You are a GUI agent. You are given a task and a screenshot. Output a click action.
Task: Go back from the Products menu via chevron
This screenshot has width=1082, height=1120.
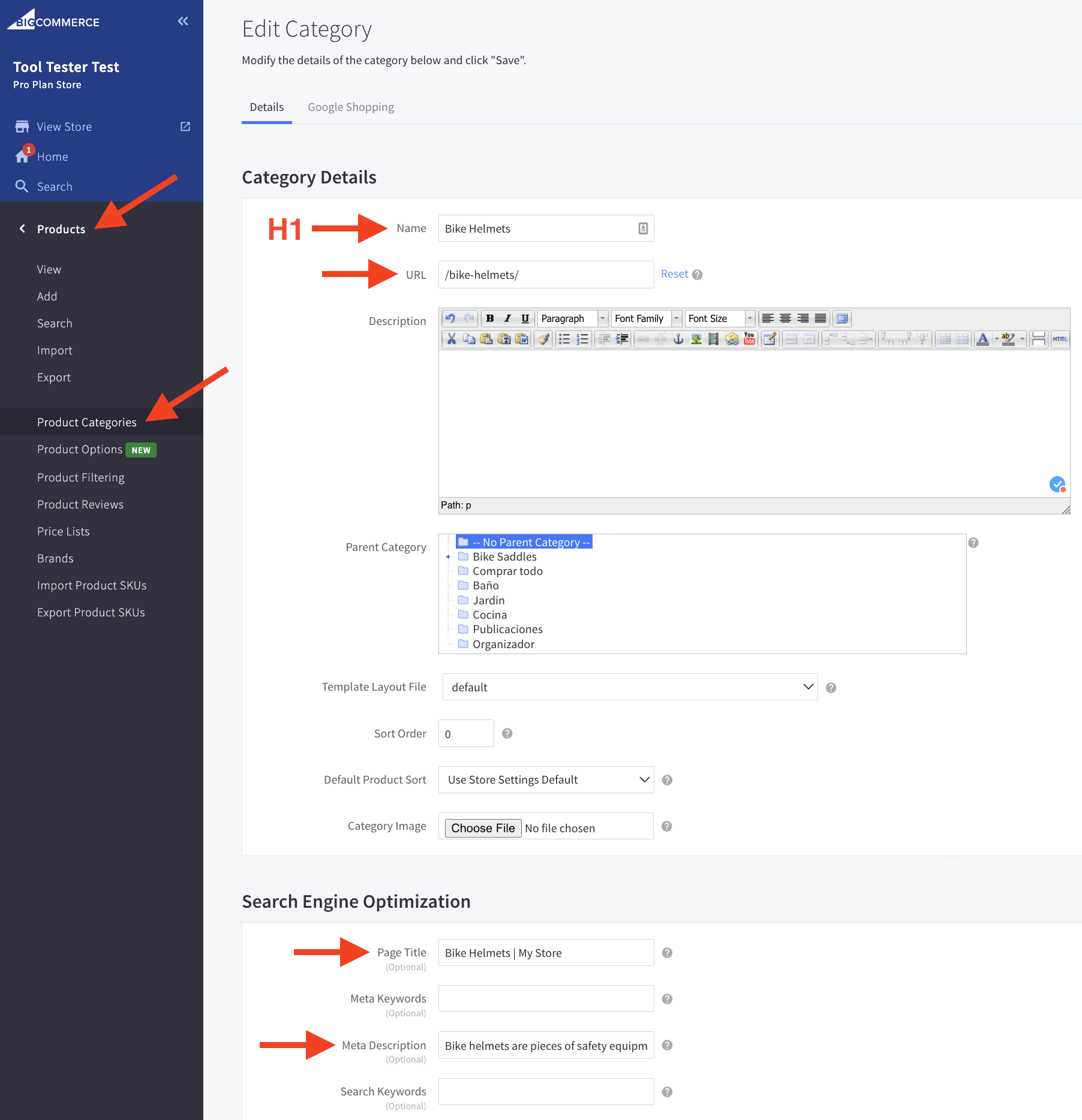[22, 228]
